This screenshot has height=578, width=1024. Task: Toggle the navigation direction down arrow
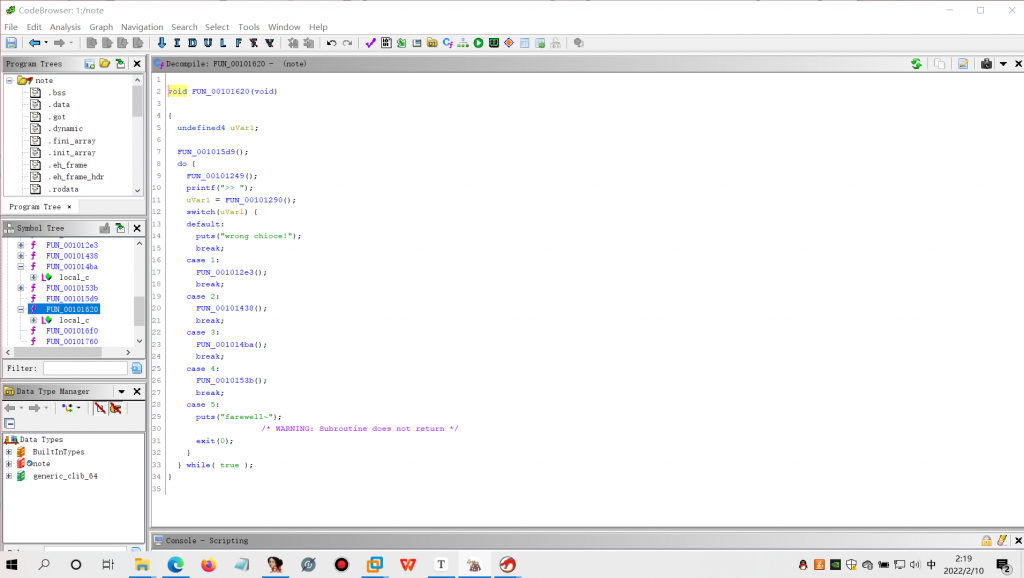[161, 43]
